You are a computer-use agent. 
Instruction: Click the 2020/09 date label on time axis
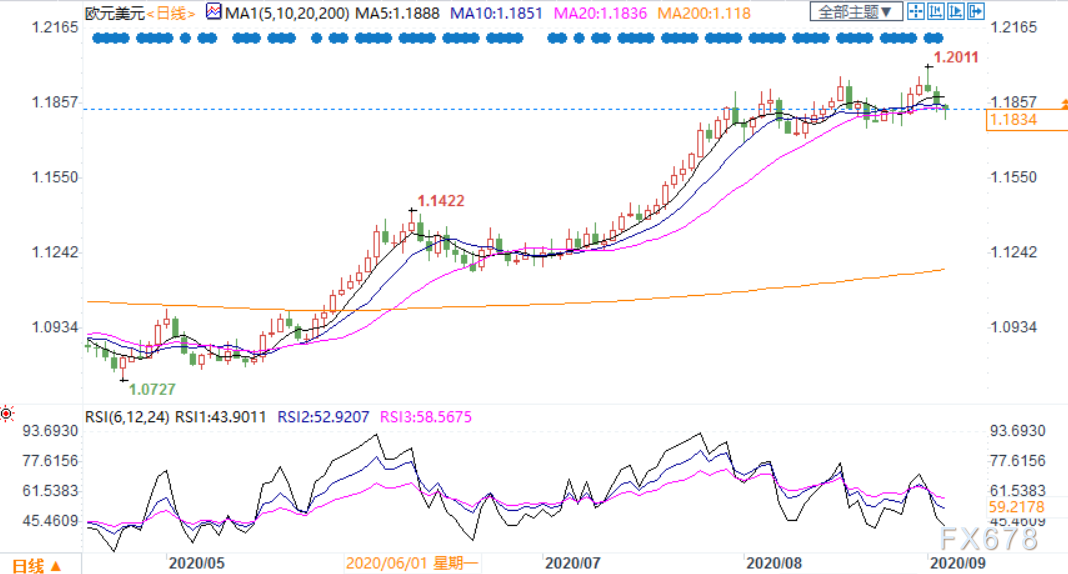tap(958, 563)
